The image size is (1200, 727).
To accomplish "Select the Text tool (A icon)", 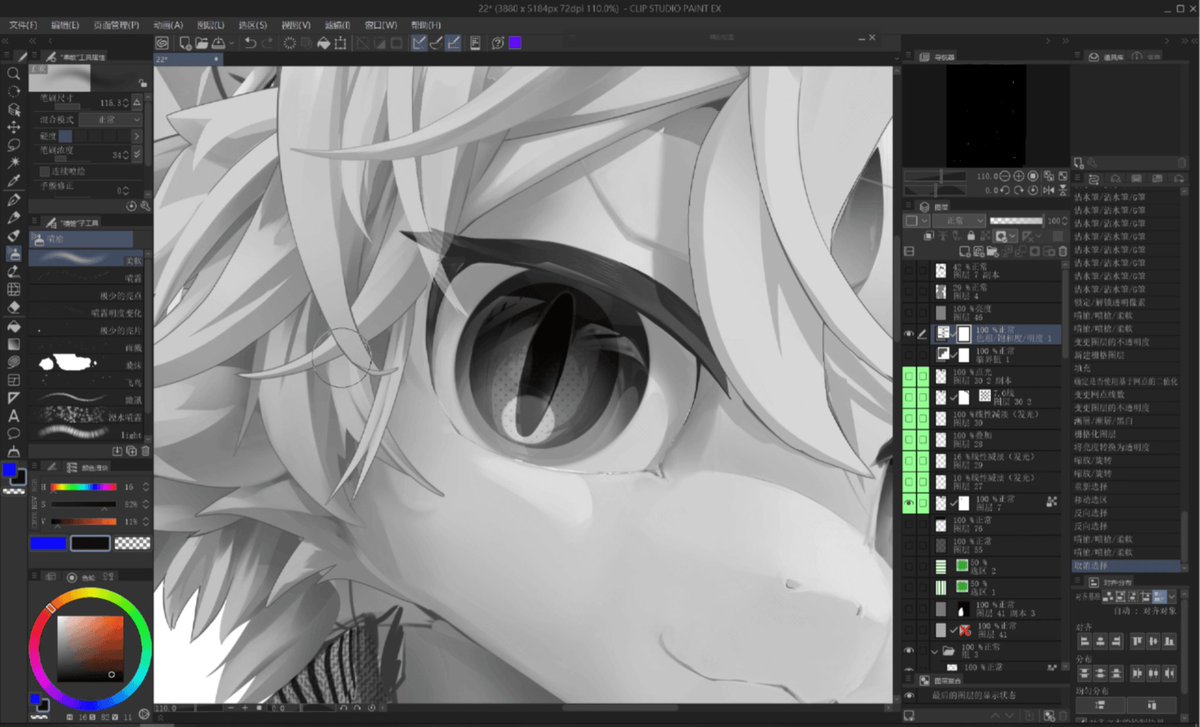I will (x=14, y=415).
